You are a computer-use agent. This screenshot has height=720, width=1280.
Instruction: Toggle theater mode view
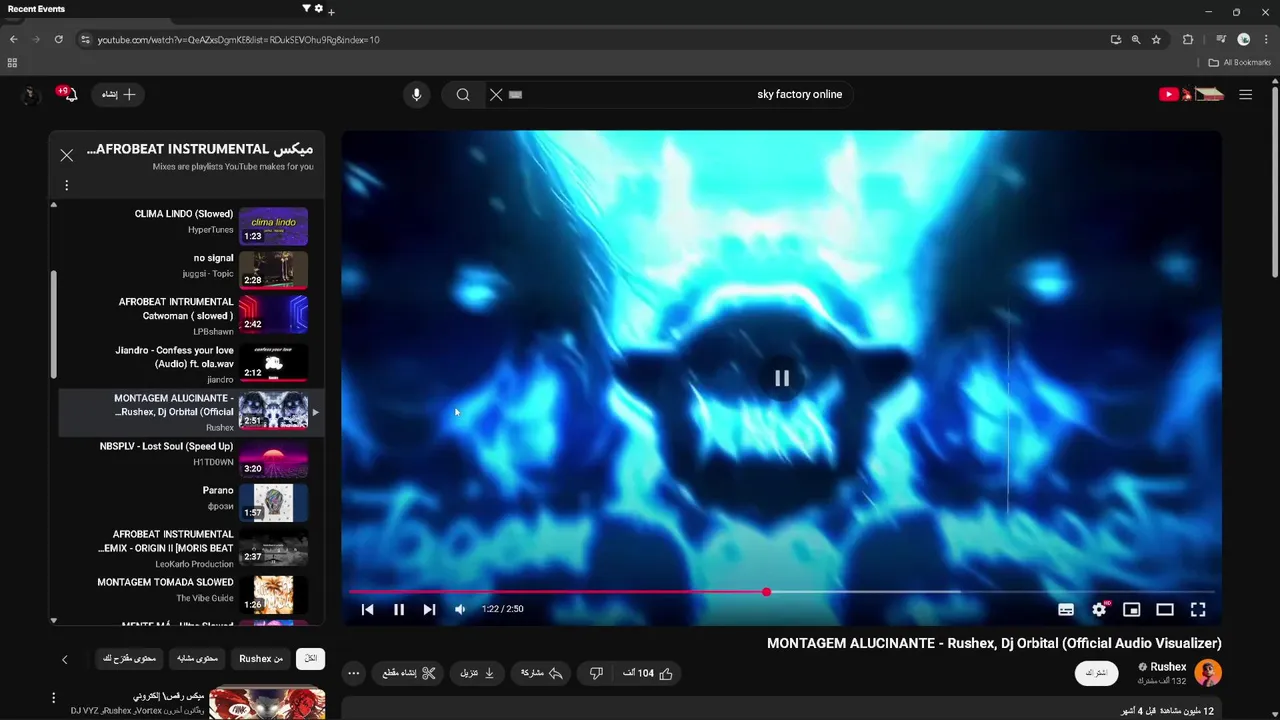pos(1165,609)
